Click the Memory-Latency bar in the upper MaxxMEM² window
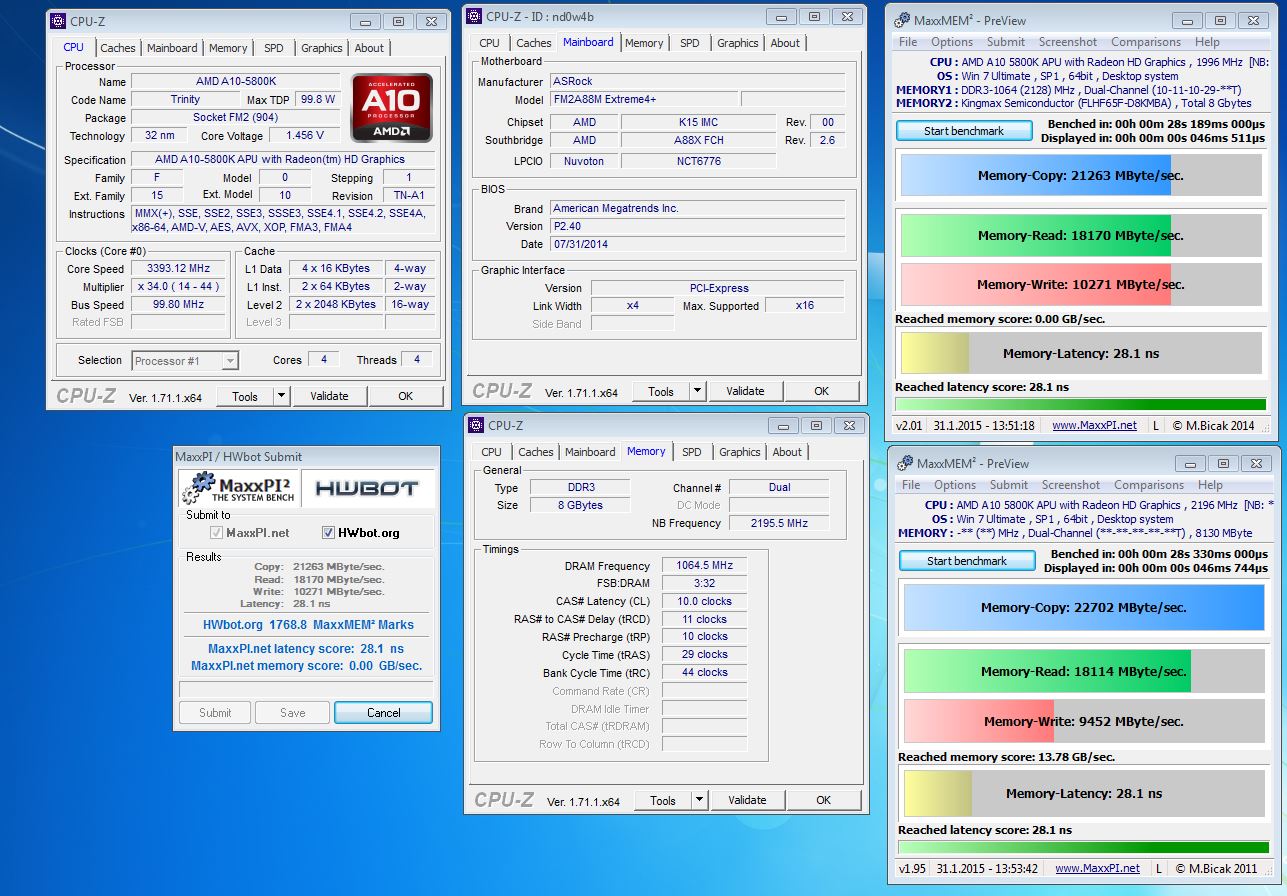Screen dimensions: 1287x896 [1081, 353]
